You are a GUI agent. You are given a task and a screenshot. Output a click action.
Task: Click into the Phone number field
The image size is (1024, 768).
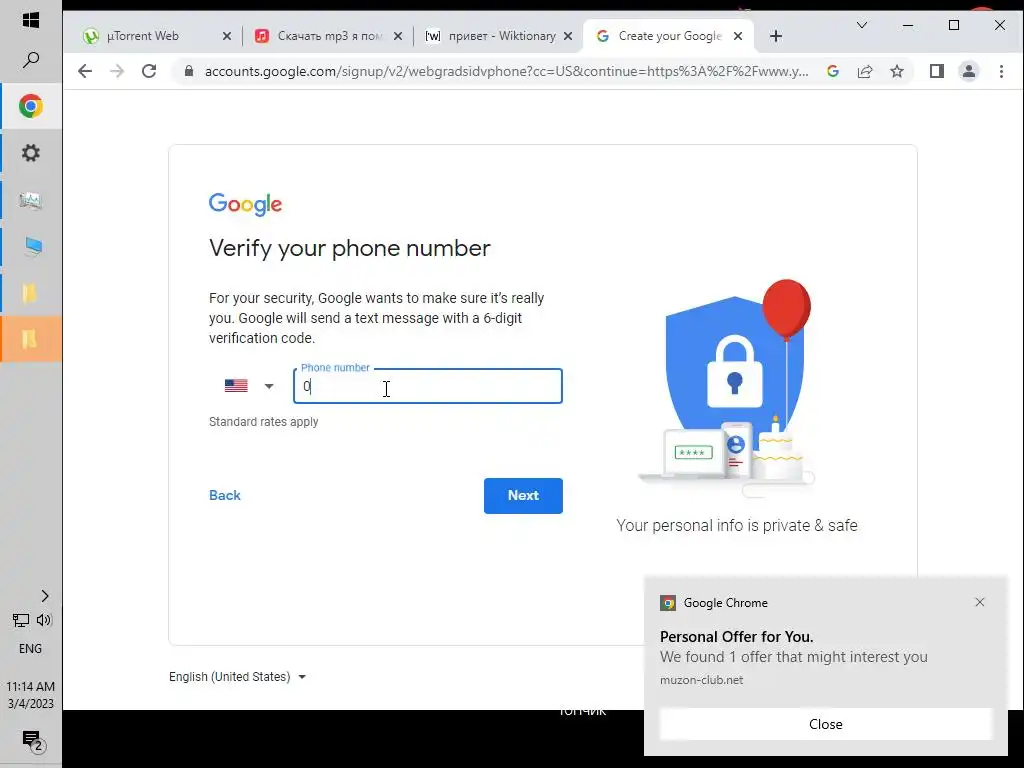[x=428, y=386]
